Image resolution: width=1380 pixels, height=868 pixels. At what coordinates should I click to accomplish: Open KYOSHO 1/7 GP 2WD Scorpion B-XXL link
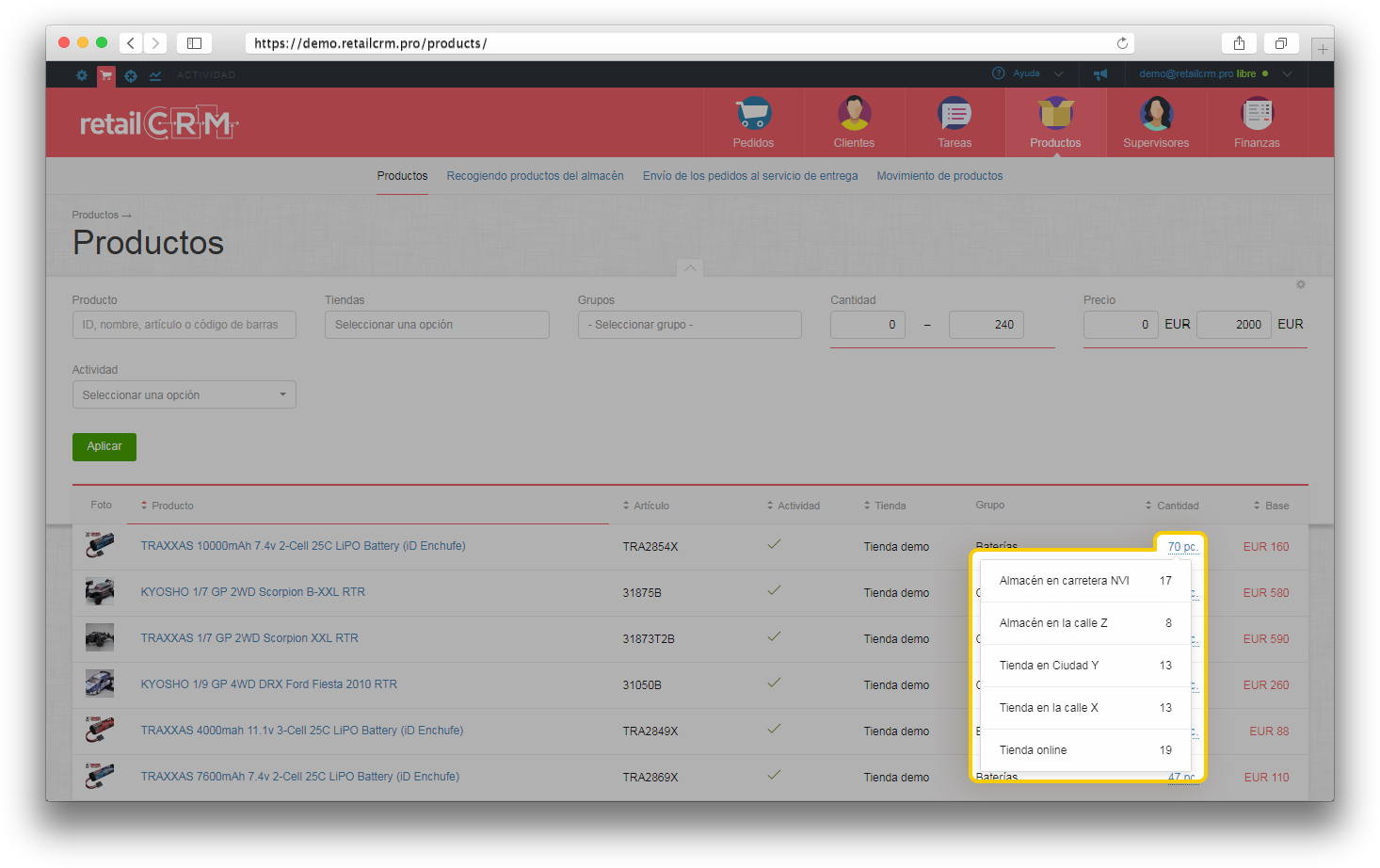253,592
